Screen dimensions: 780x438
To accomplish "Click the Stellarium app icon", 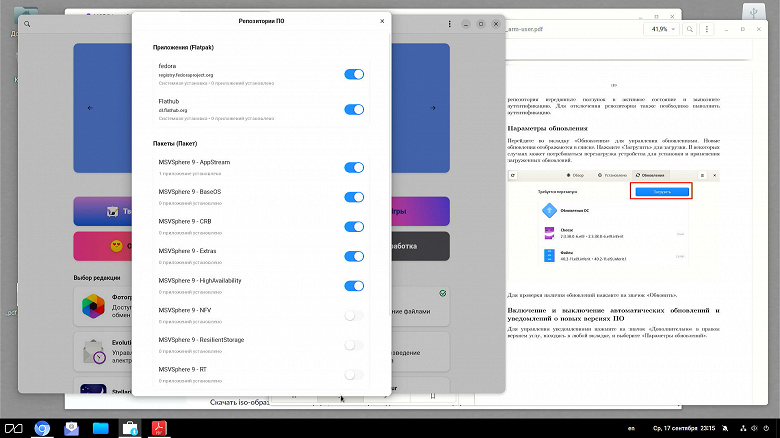I will tap(93, 389).
